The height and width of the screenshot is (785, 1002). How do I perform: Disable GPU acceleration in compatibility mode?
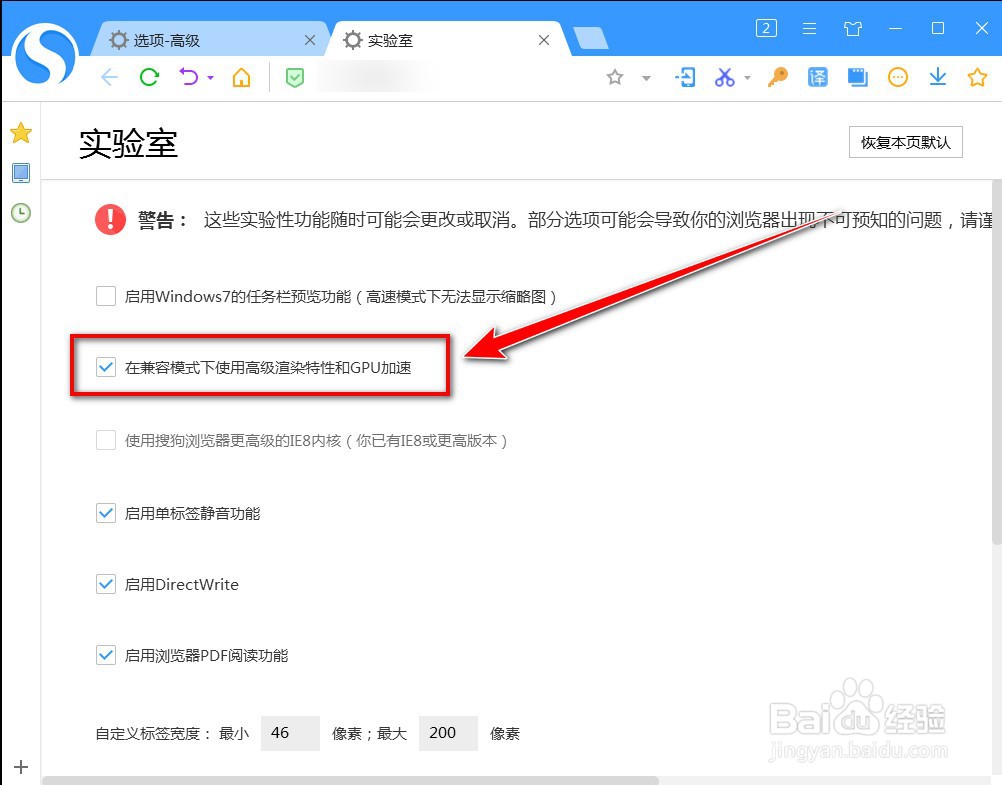point(106,367)
